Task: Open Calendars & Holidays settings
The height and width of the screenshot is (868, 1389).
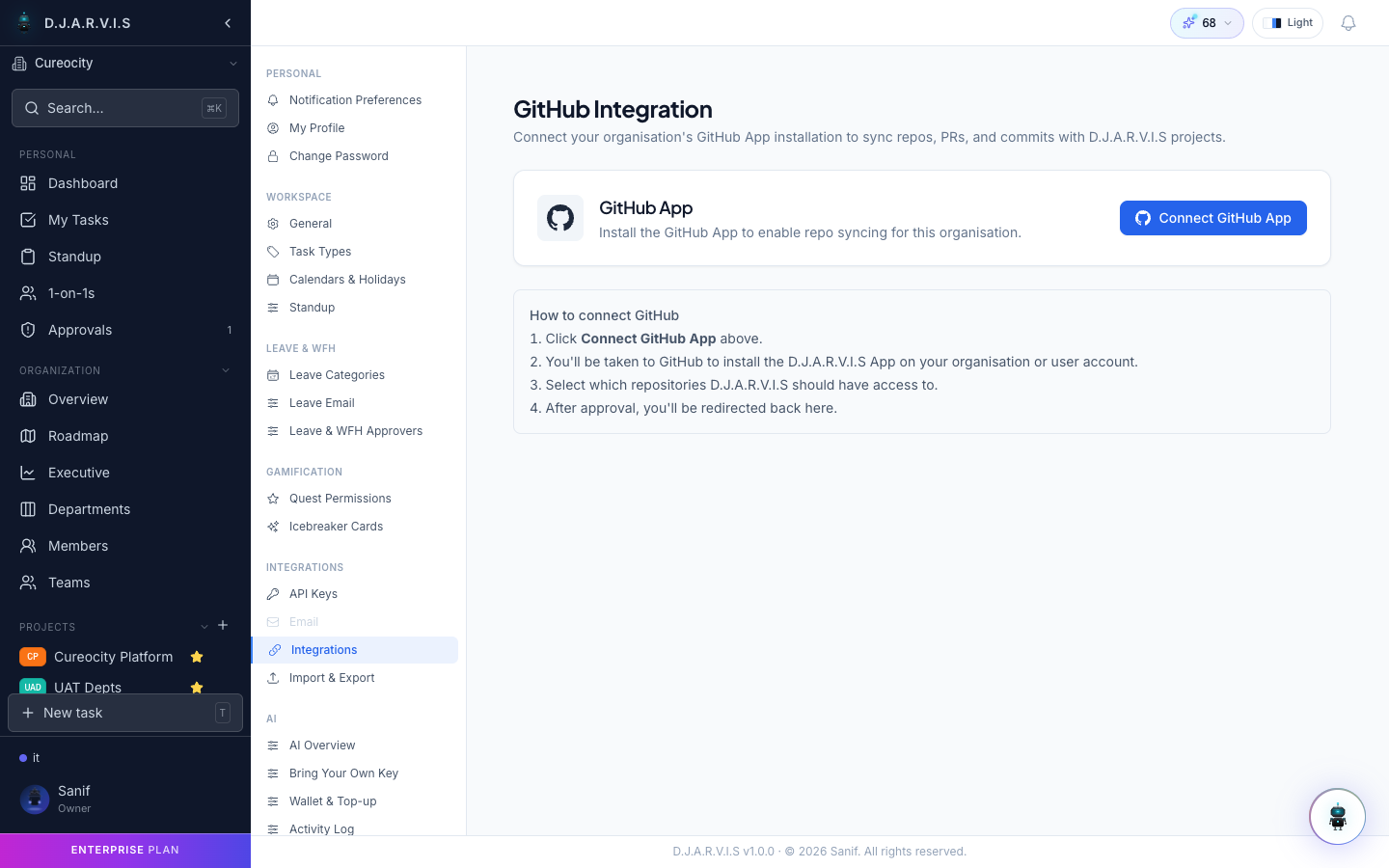Action: pyautogui.click(x=355, y=280)
